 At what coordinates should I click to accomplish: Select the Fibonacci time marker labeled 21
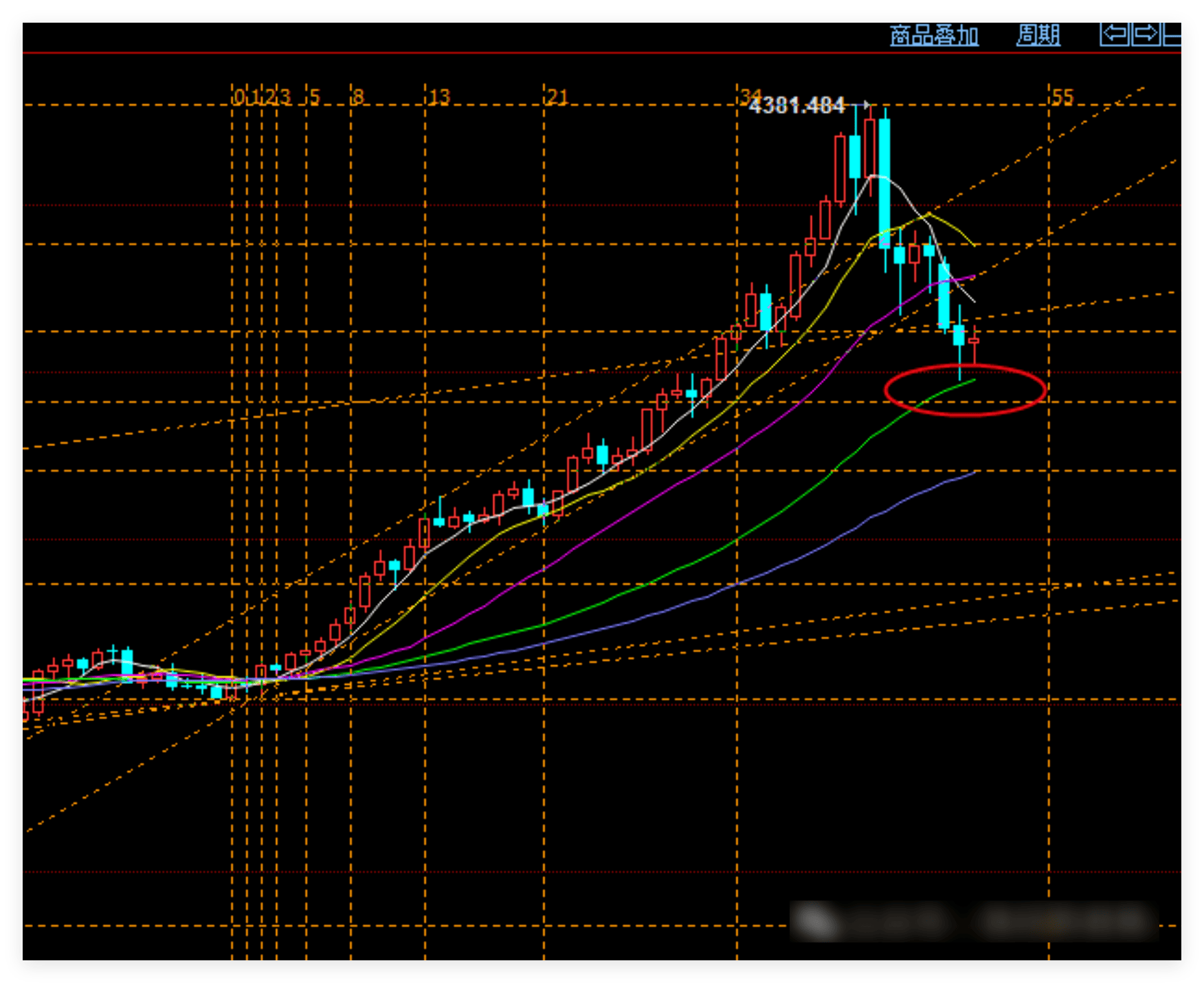pos(557,98)
